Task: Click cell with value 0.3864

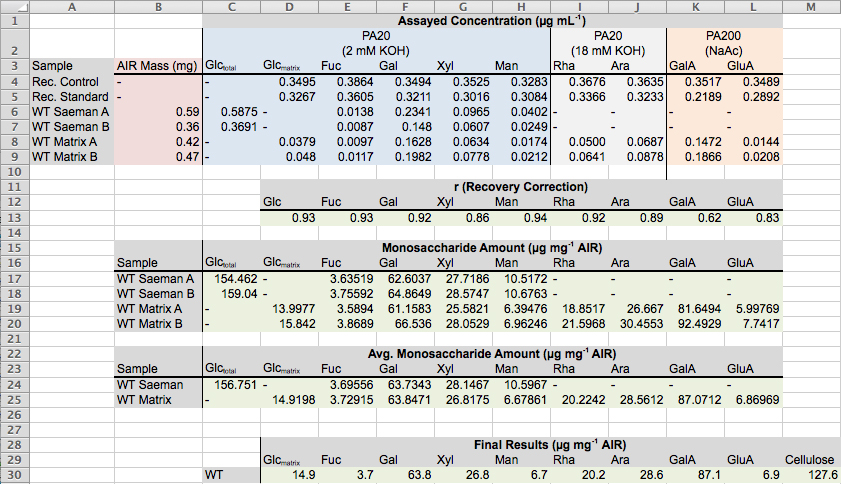Action: click(348, 82)
